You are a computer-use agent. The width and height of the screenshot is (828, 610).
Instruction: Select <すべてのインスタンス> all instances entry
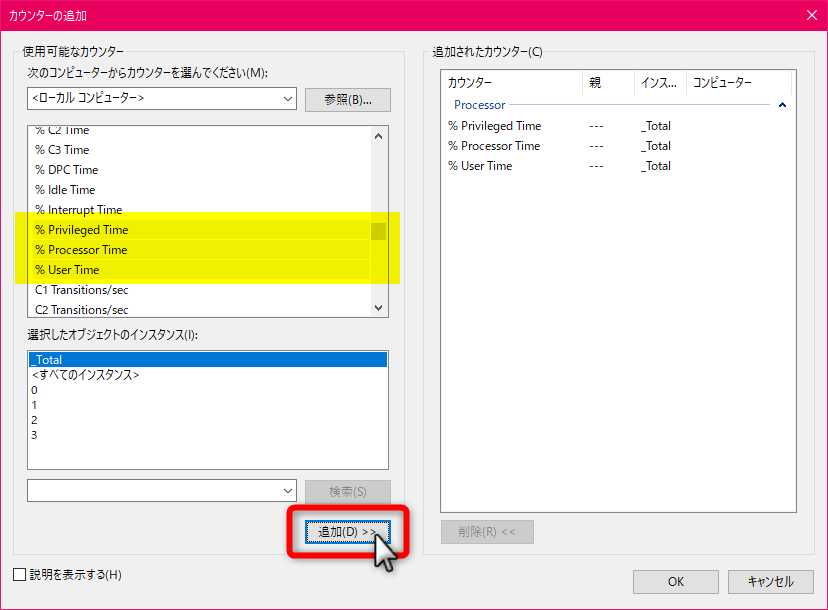pyautogui.click(x=208, y=375)
